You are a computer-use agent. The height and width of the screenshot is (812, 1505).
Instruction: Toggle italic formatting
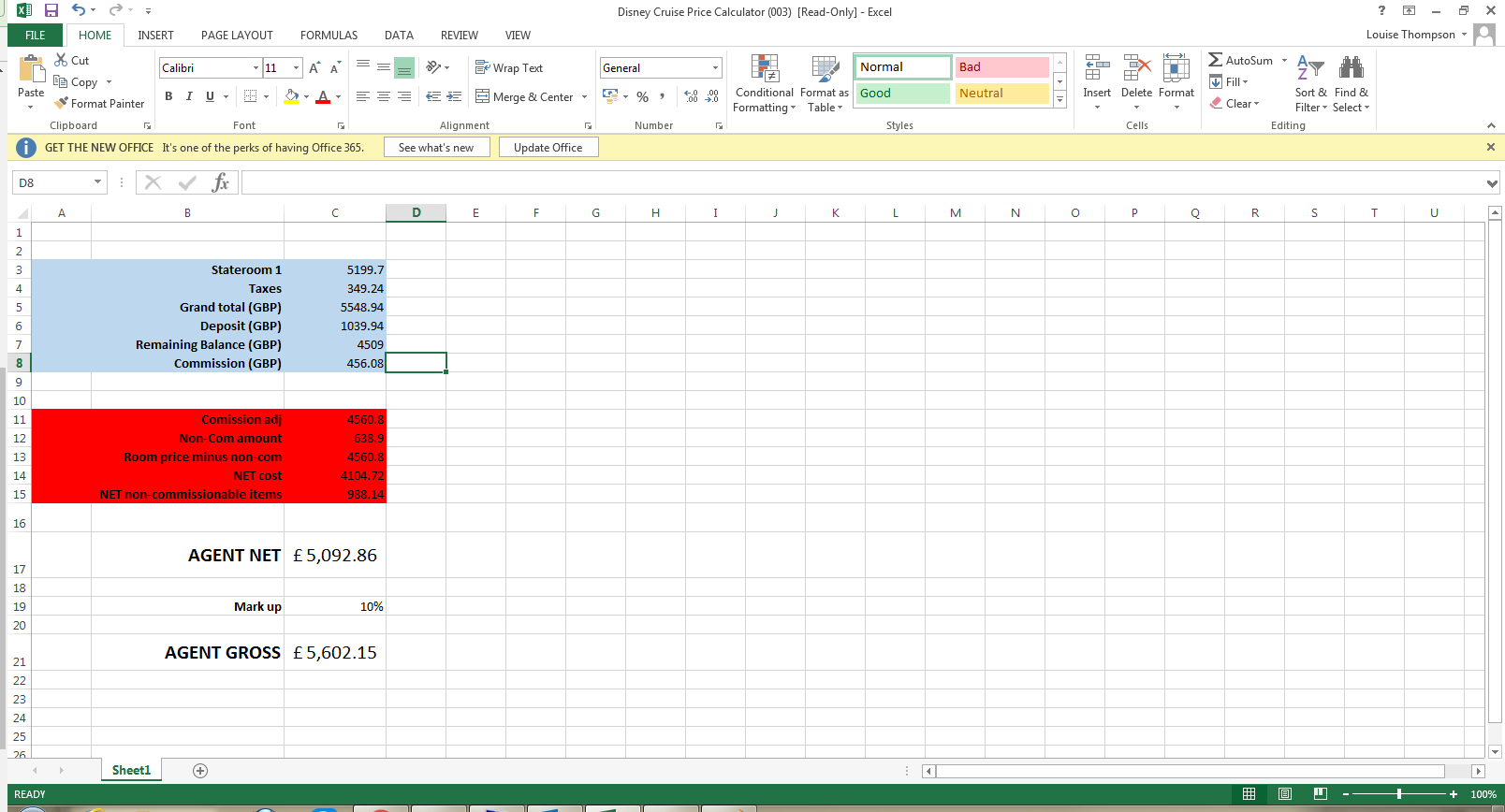(x=189, y=96)
